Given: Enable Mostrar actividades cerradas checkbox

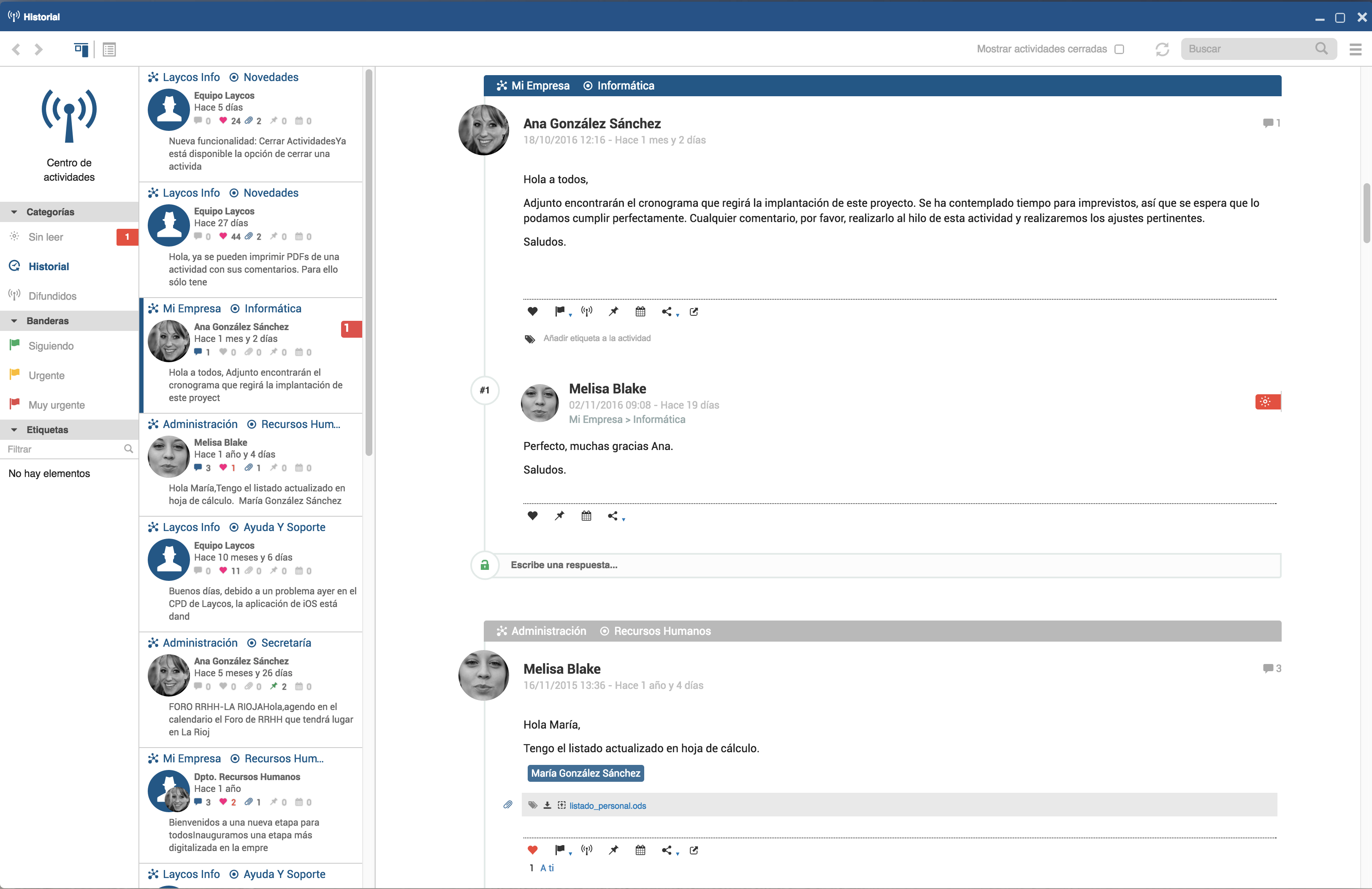Looking at the screenshot, I should tap(1119, 49).
